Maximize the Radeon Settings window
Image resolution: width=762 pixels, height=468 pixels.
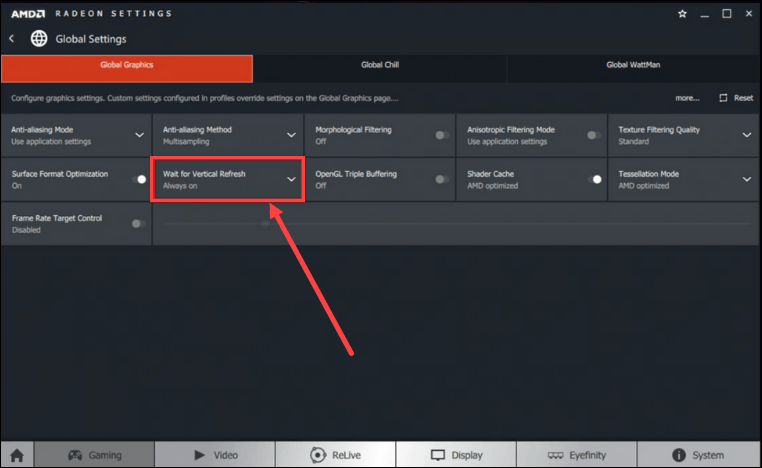(727, 14)
